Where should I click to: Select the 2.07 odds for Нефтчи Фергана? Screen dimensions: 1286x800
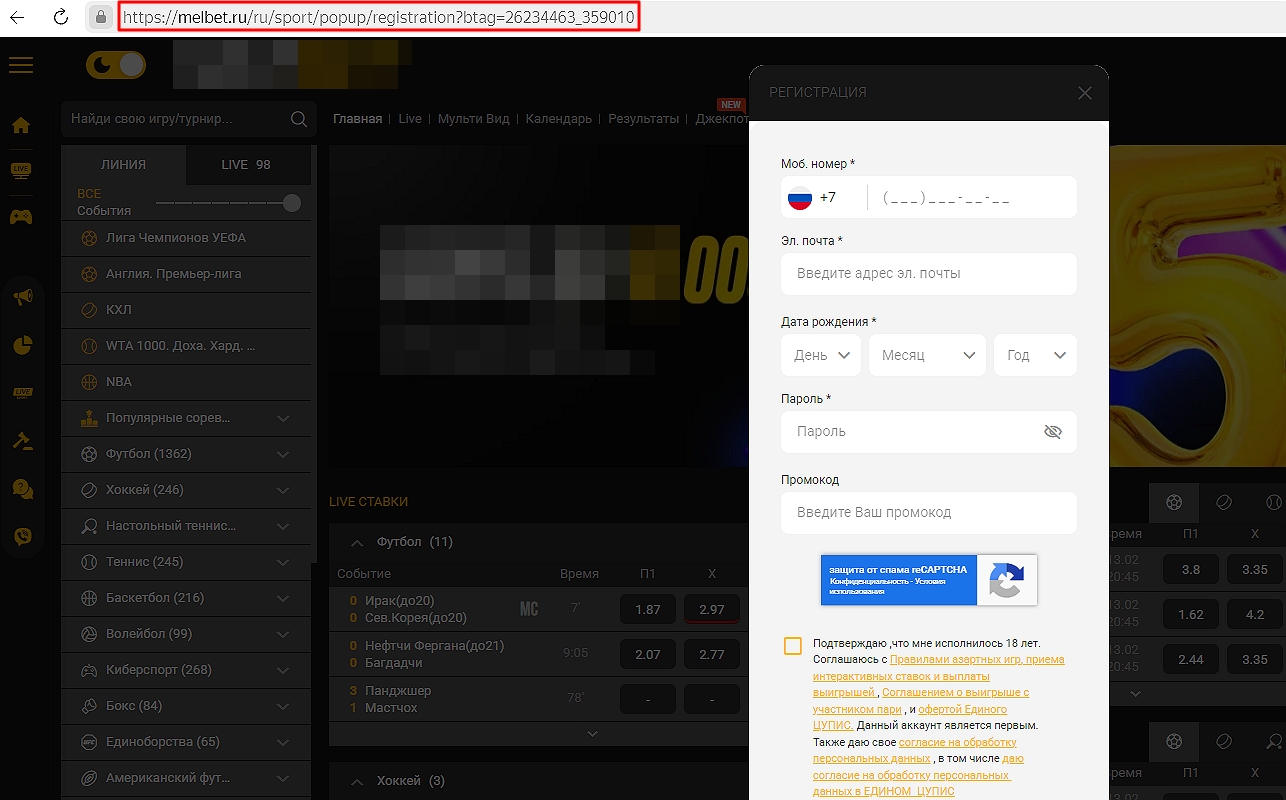tap(648, 654)
